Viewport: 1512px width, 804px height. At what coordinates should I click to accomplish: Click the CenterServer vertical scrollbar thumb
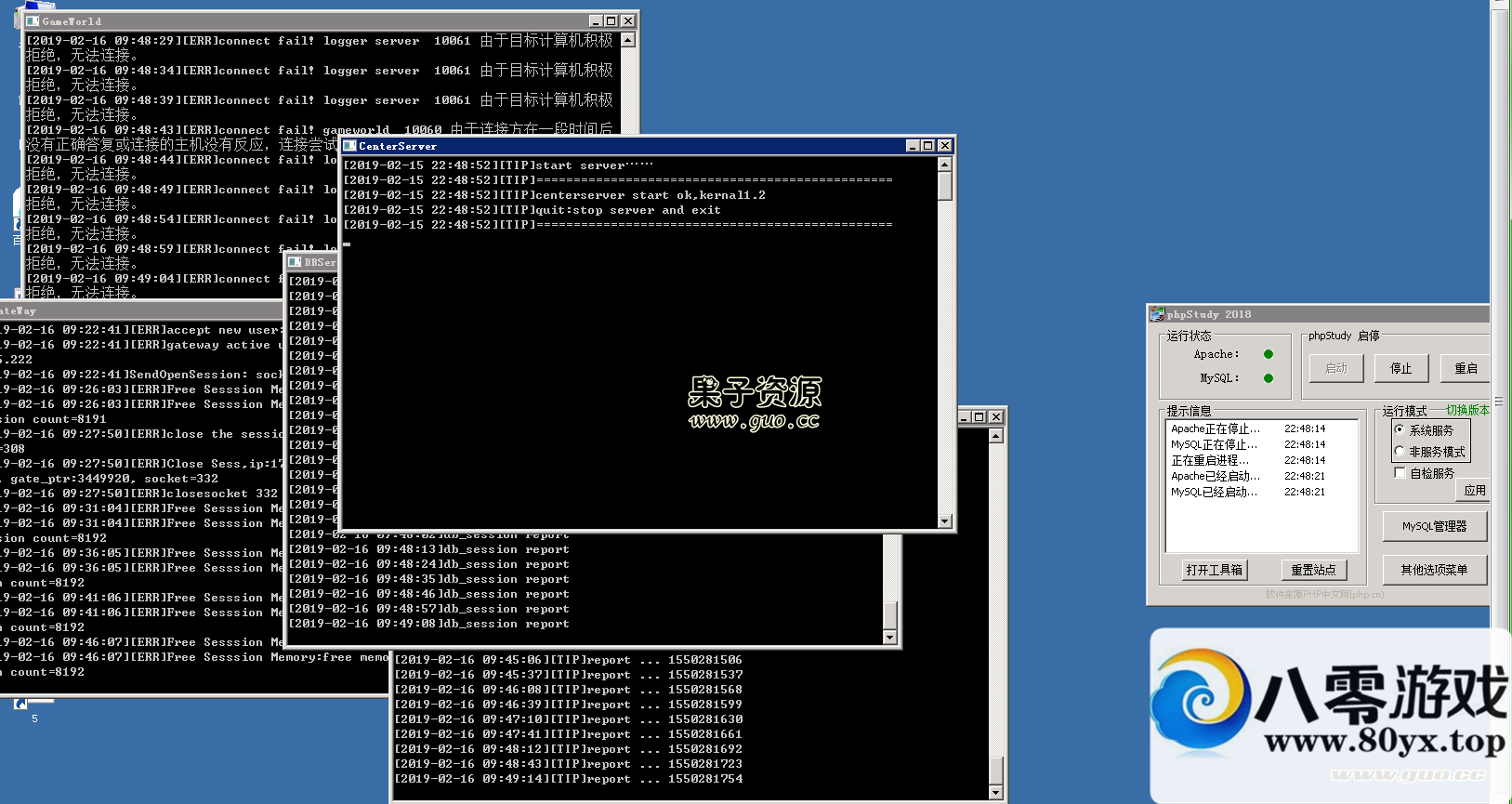(x=945, y=187)
